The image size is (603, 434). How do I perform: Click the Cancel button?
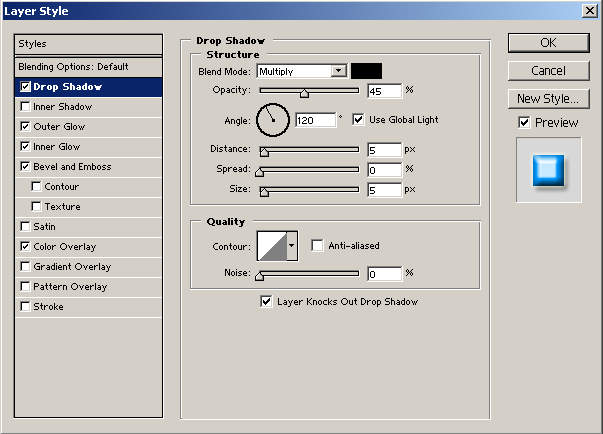point(548,71)
